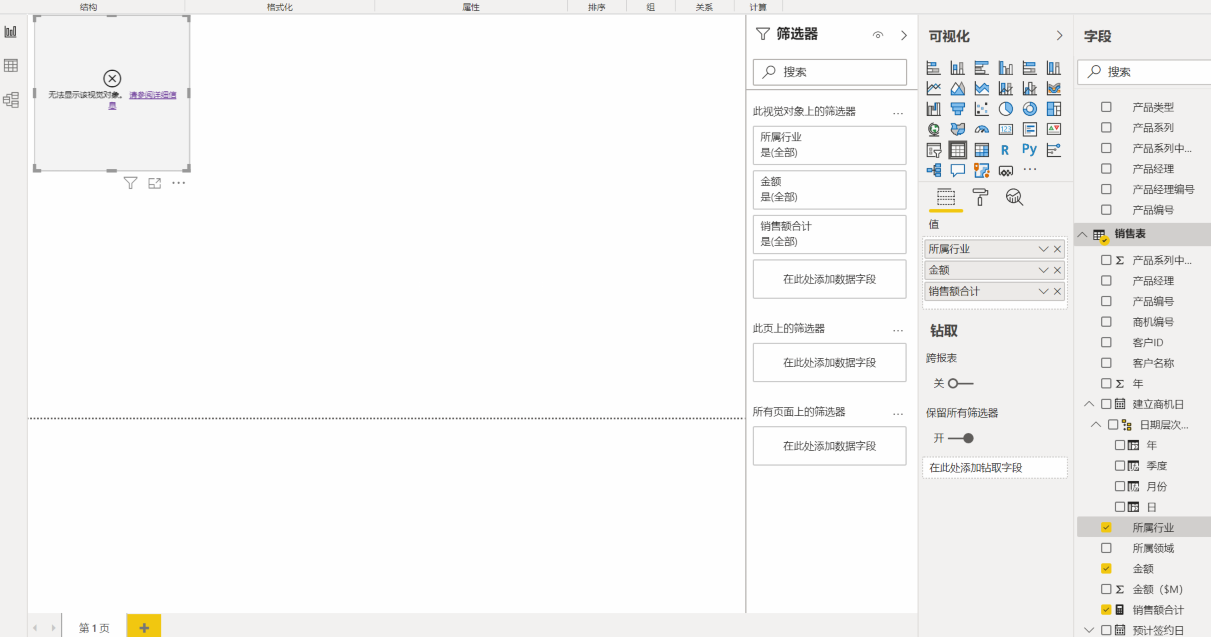
Task: Select the map globe visual
Action: pos(934,129)
